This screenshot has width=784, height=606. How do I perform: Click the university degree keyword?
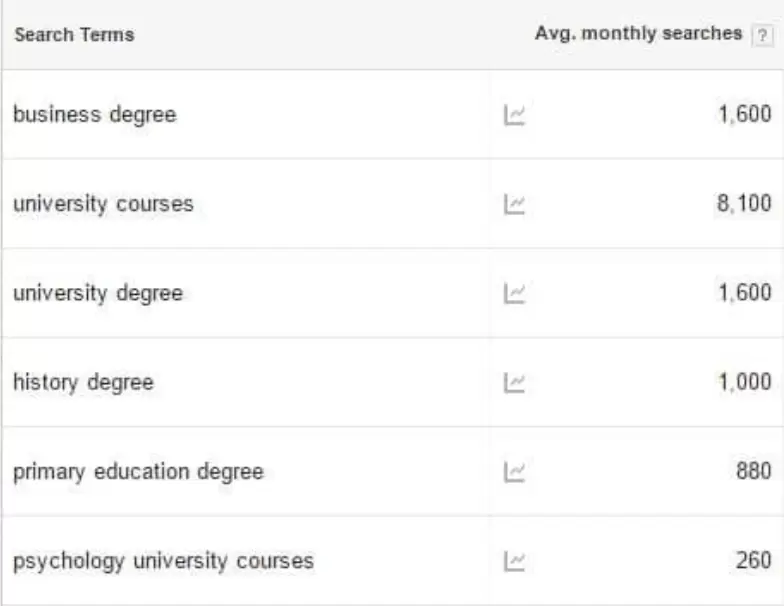coord(98,293)
